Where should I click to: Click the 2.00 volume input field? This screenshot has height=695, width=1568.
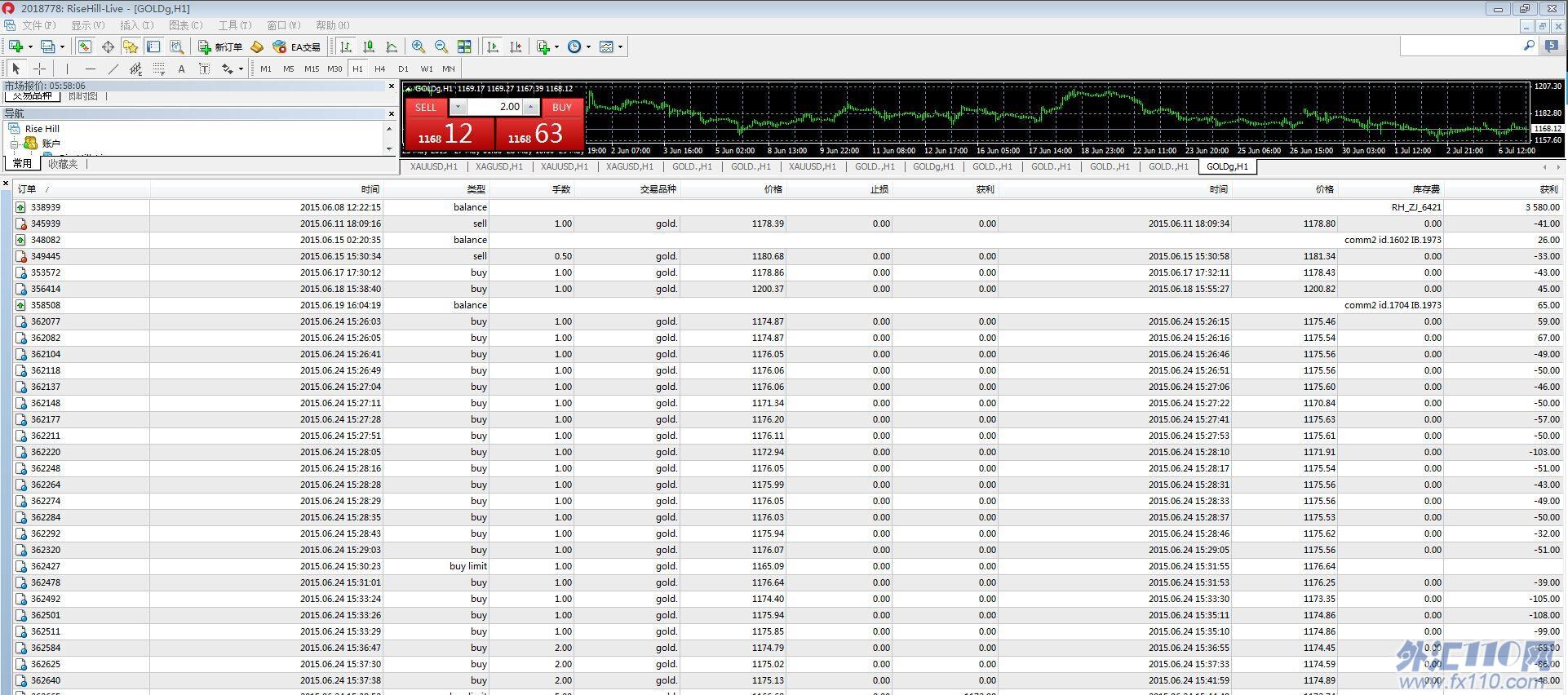tap(494, 107)
